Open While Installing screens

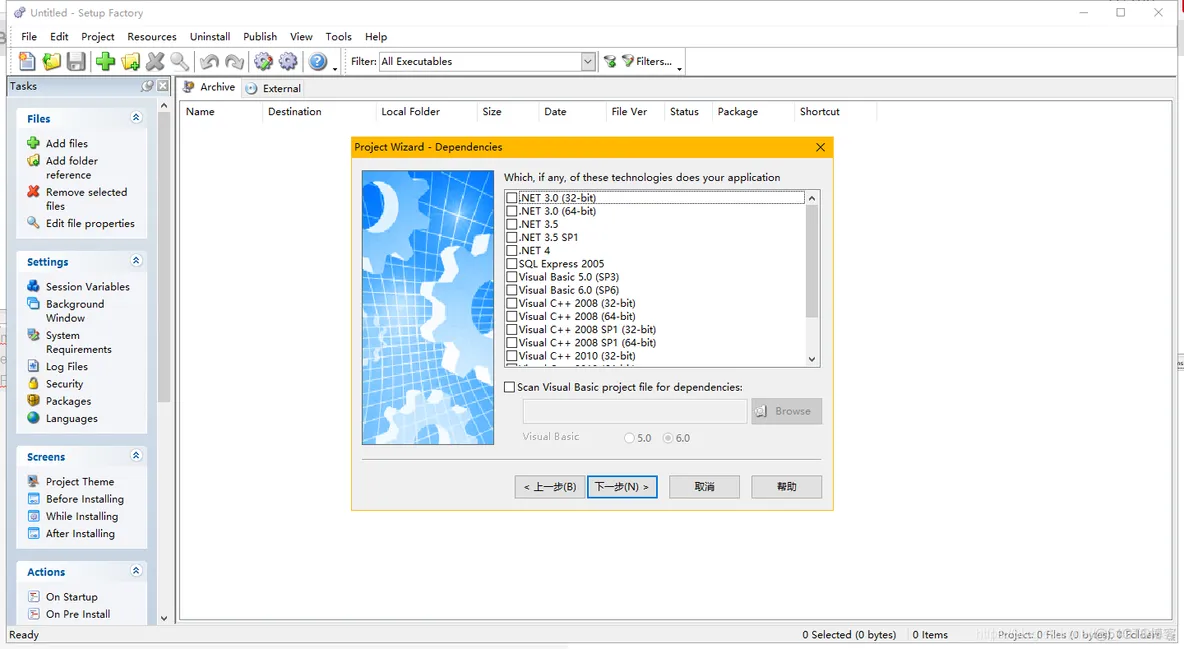click(x=82, y=516)
